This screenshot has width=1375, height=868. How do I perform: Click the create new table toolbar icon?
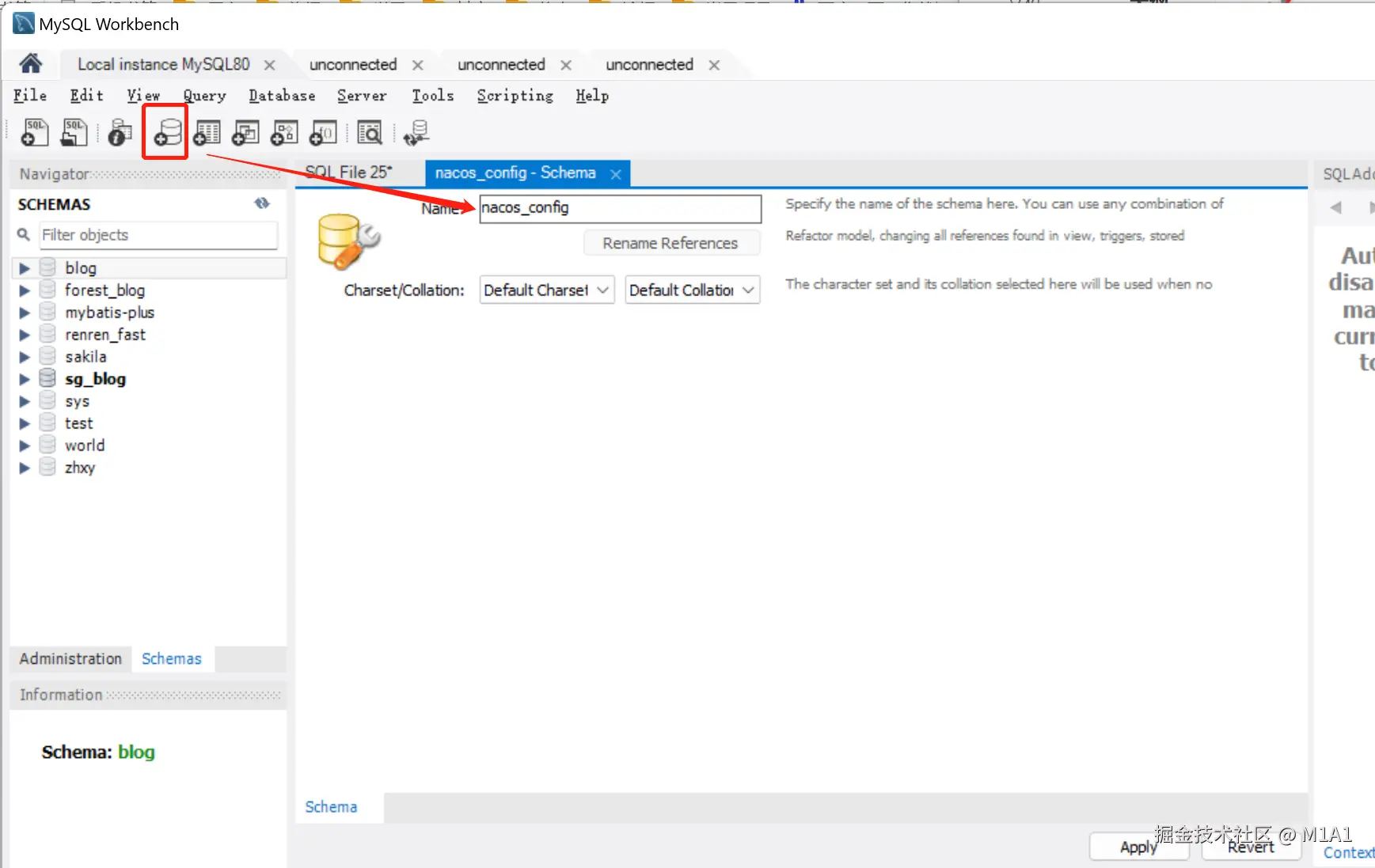tap(207, 132)
